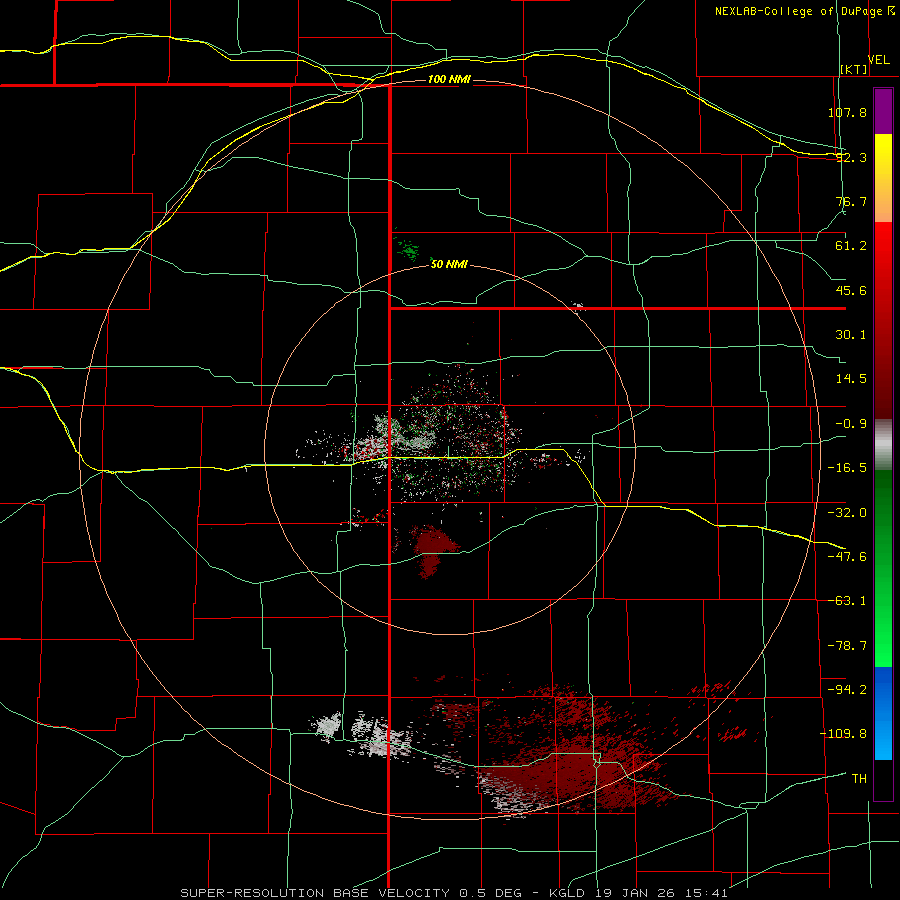Click the green segment of velocity color bar
The image size is (900, 900).
point(883,568)
